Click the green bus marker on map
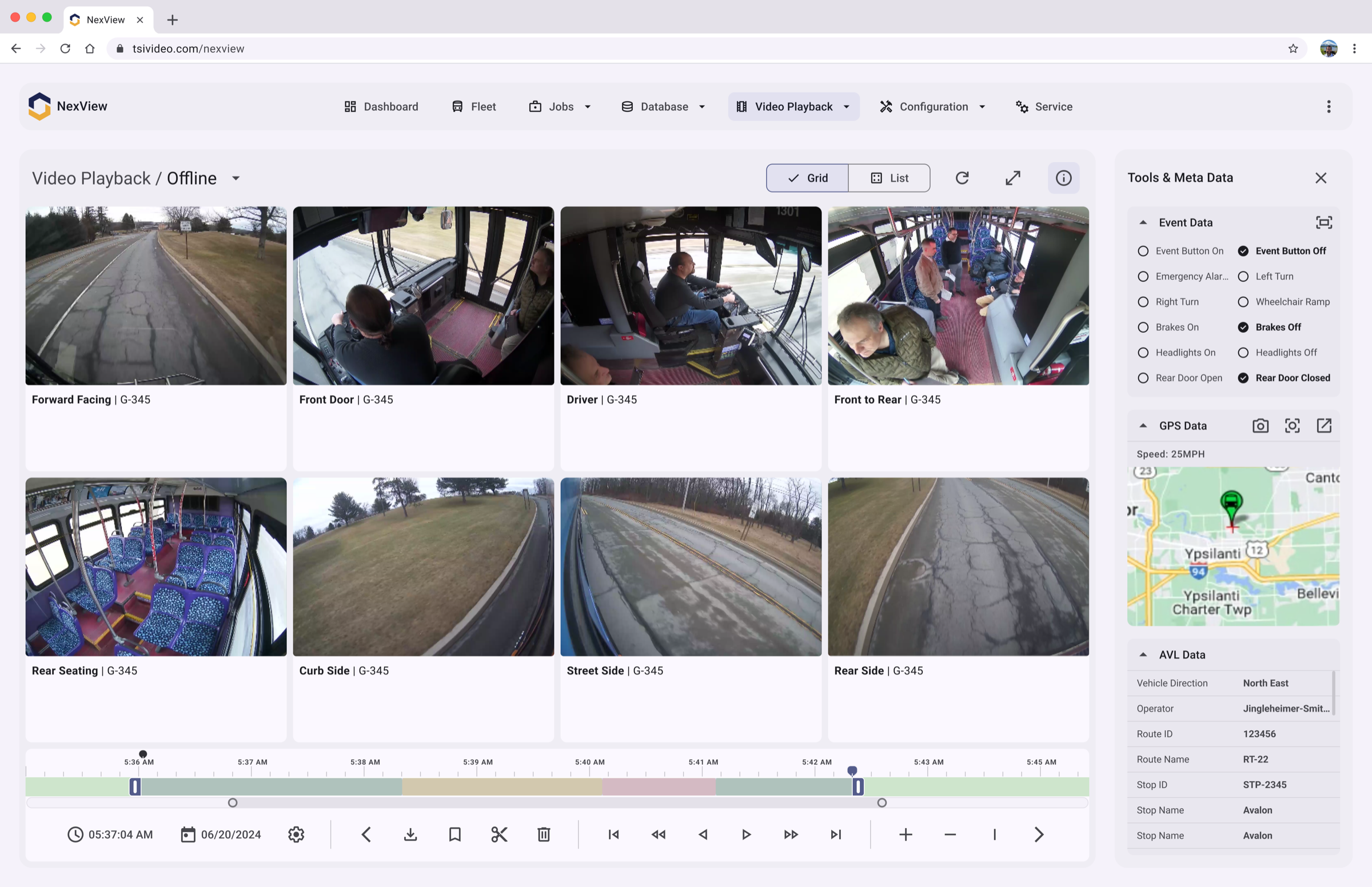Image resolution: width=1372 pixels, height=887 pixels. (1231, 506)
